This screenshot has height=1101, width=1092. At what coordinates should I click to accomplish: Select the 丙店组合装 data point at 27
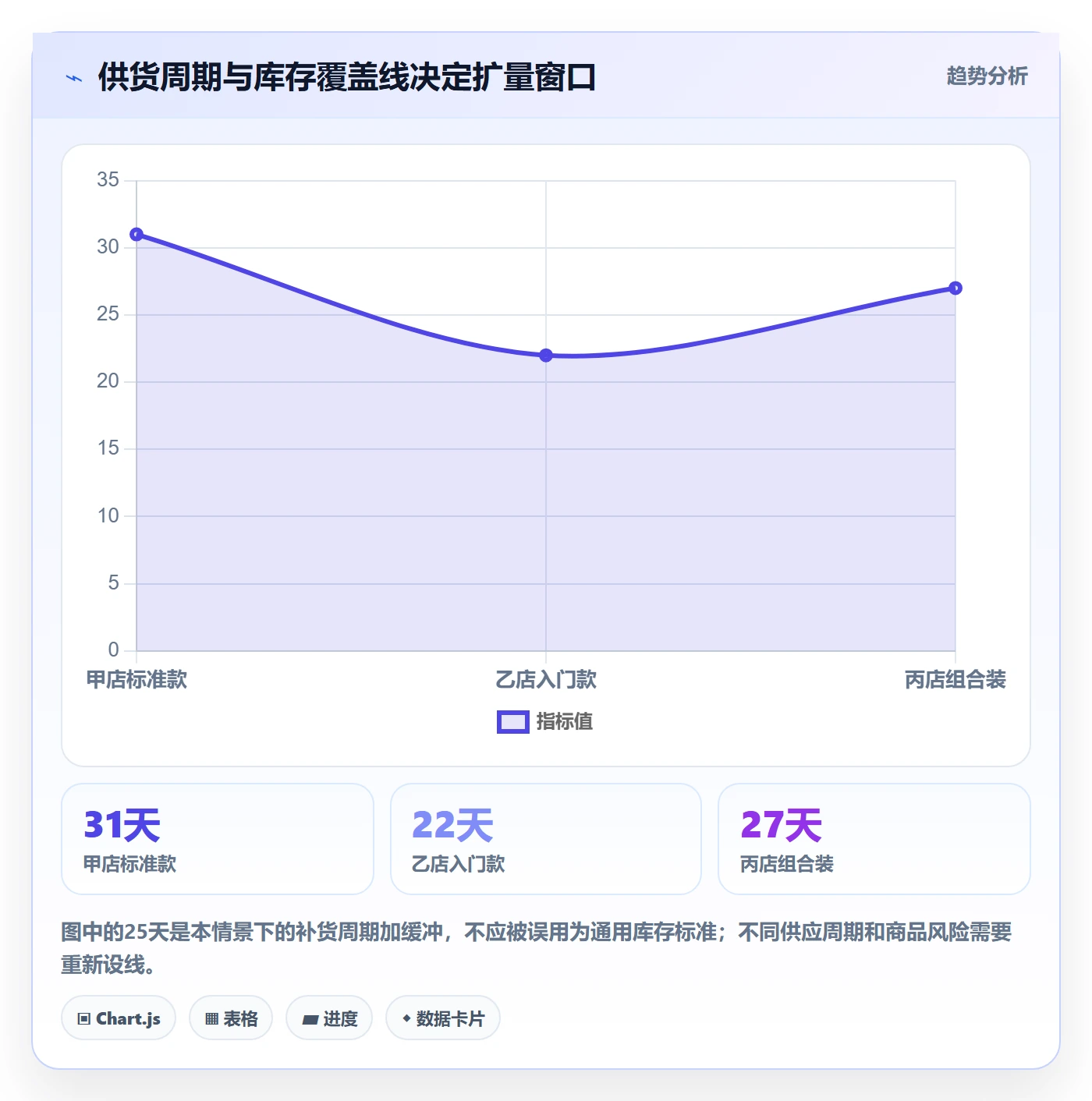955,289
